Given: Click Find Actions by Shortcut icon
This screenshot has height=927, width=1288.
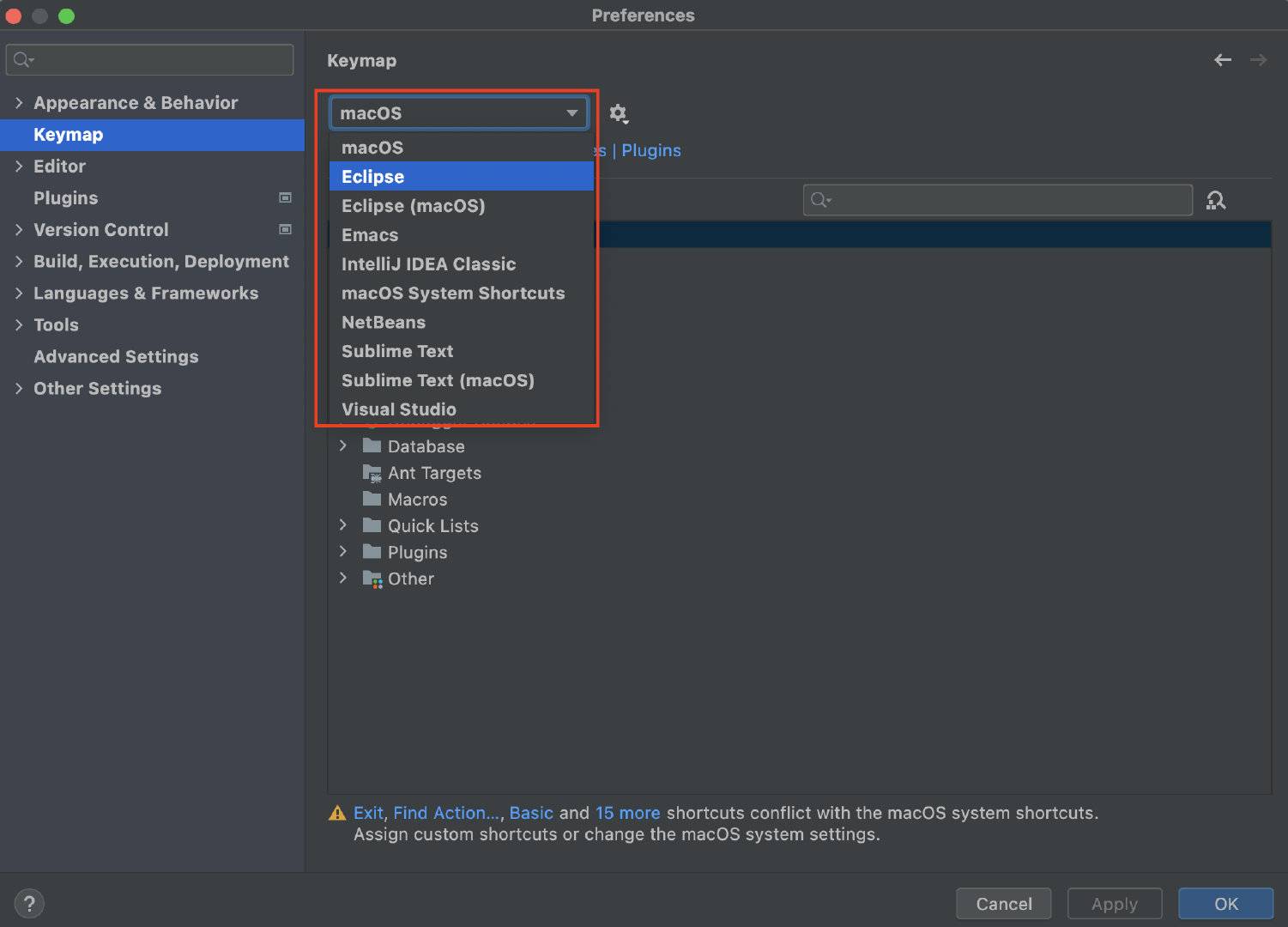Looking at the screenshot, I should coord(1216,201).
